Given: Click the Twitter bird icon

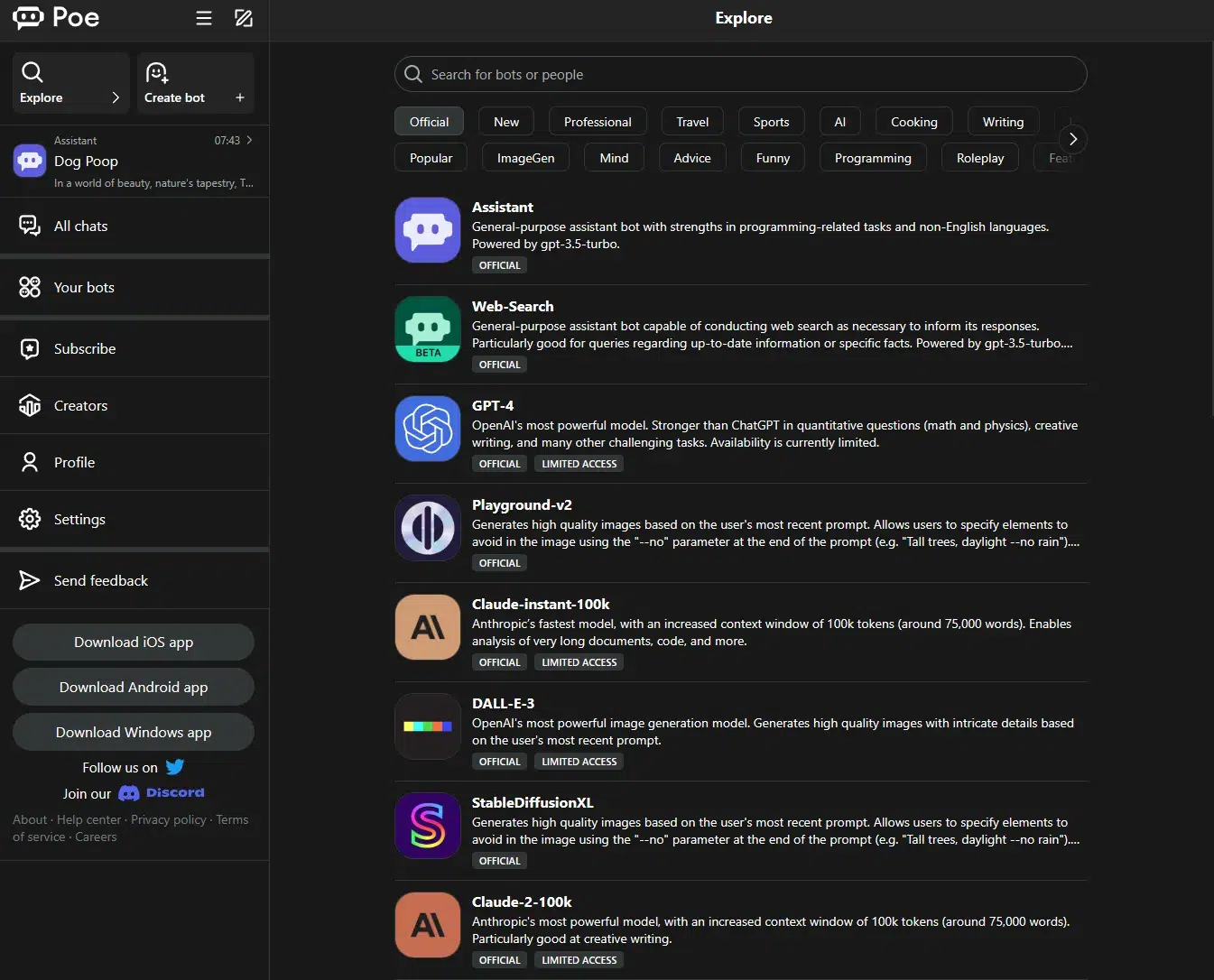Looking at the screenshot, I should [175, 767].
